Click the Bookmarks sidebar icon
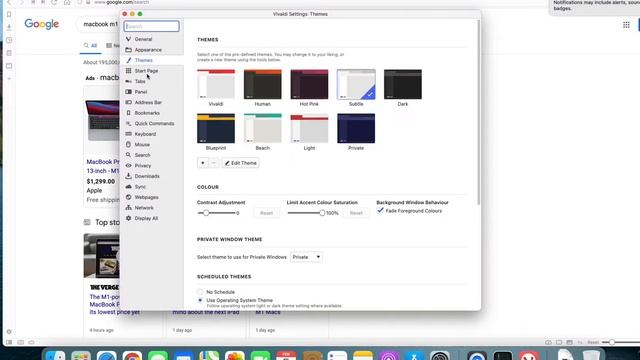 (129, 113)
